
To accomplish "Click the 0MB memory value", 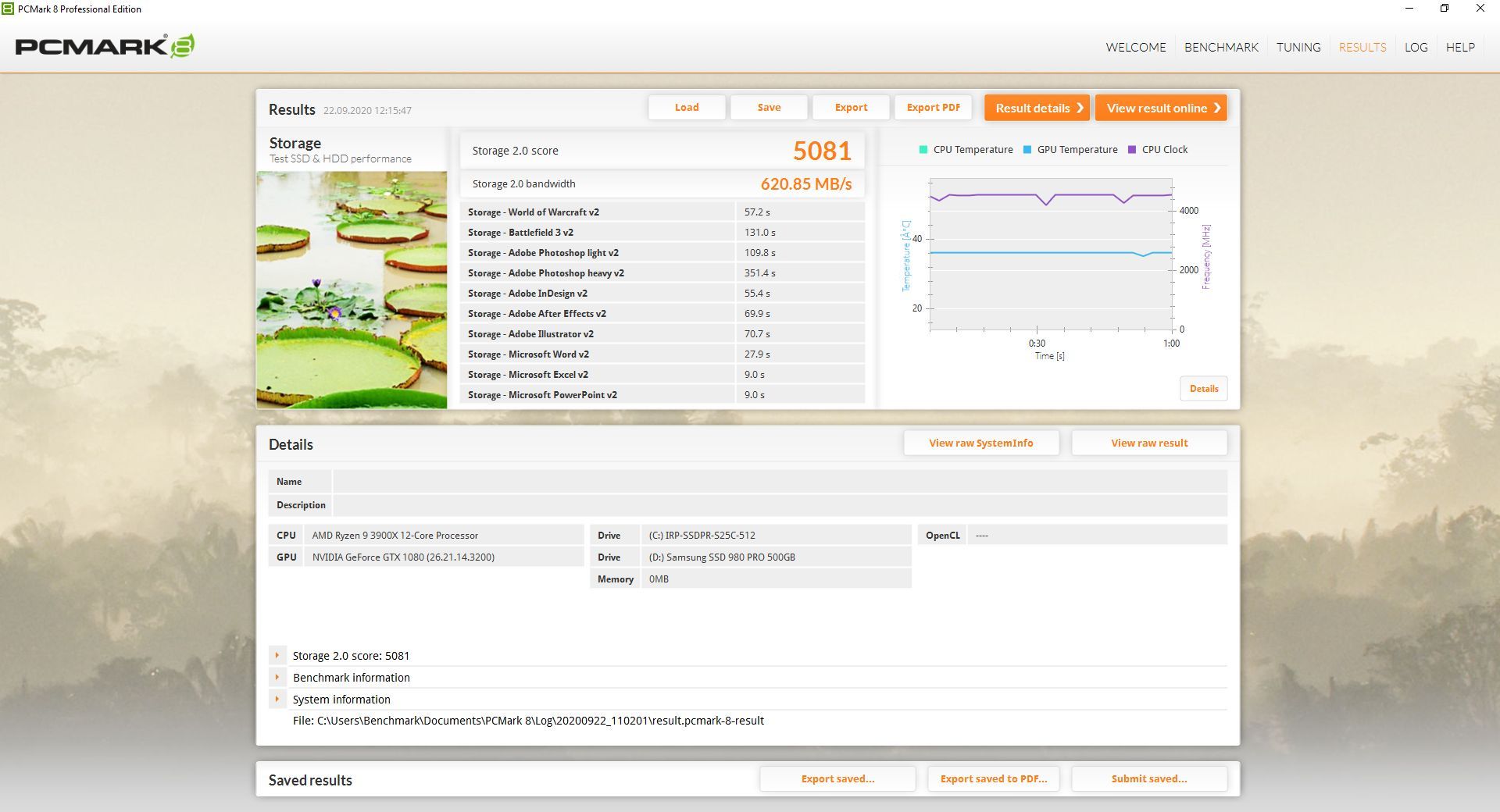I will click(659, 579).
